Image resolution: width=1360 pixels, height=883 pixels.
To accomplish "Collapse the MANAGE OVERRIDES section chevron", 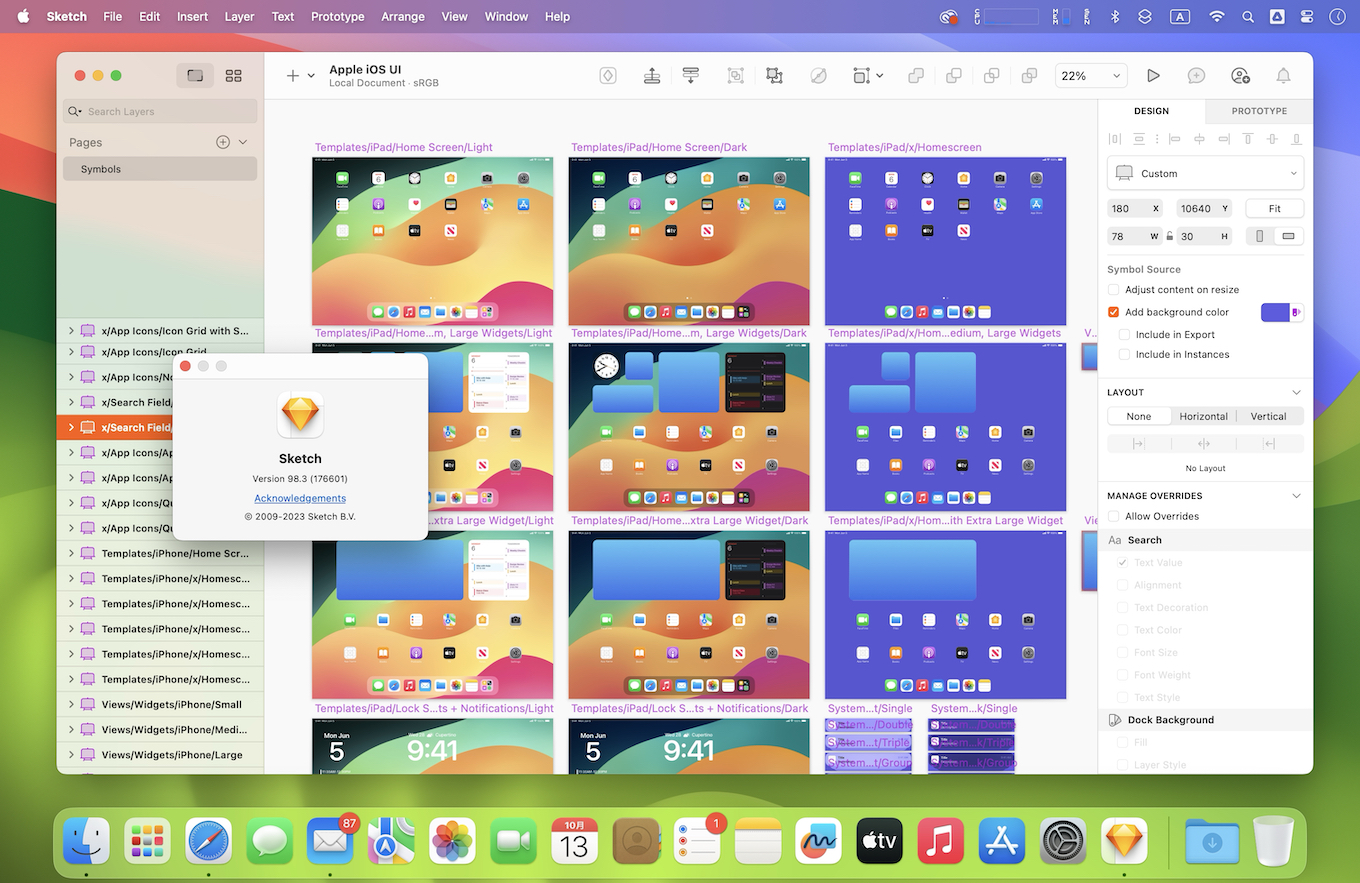I will coord(1296,496).
